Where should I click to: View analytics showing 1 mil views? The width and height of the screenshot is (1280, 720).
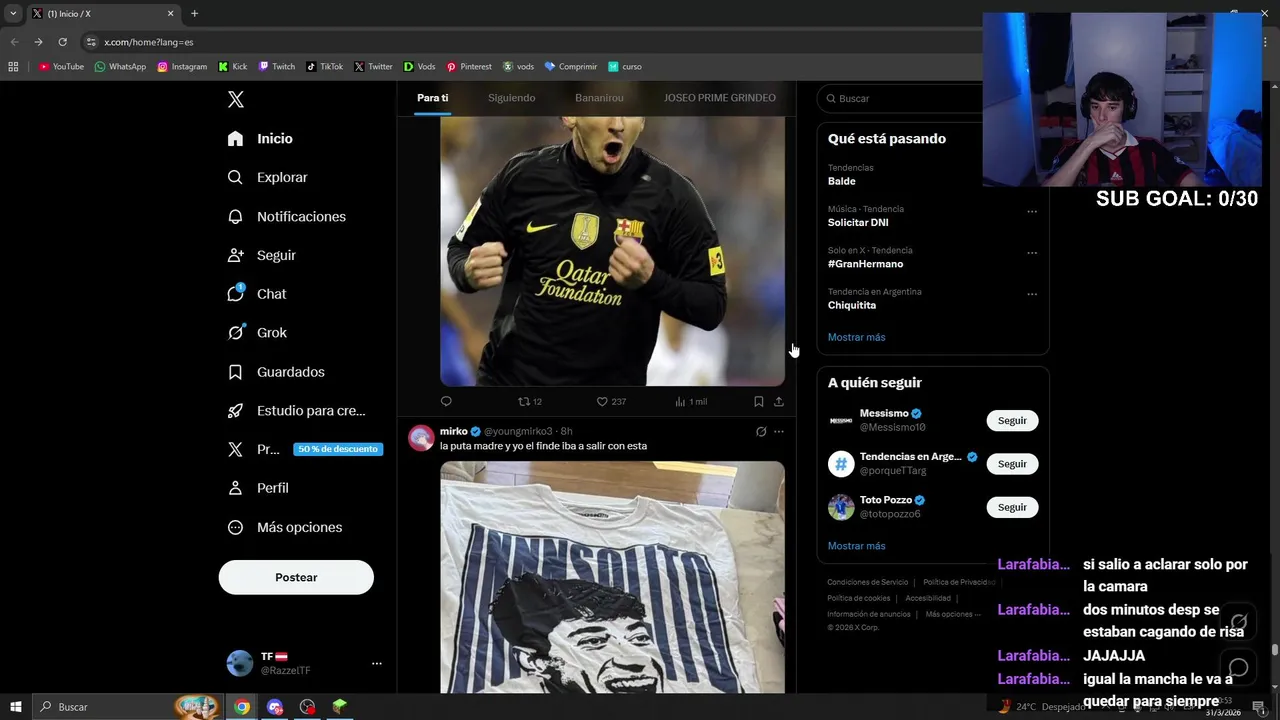click(691, 401)
